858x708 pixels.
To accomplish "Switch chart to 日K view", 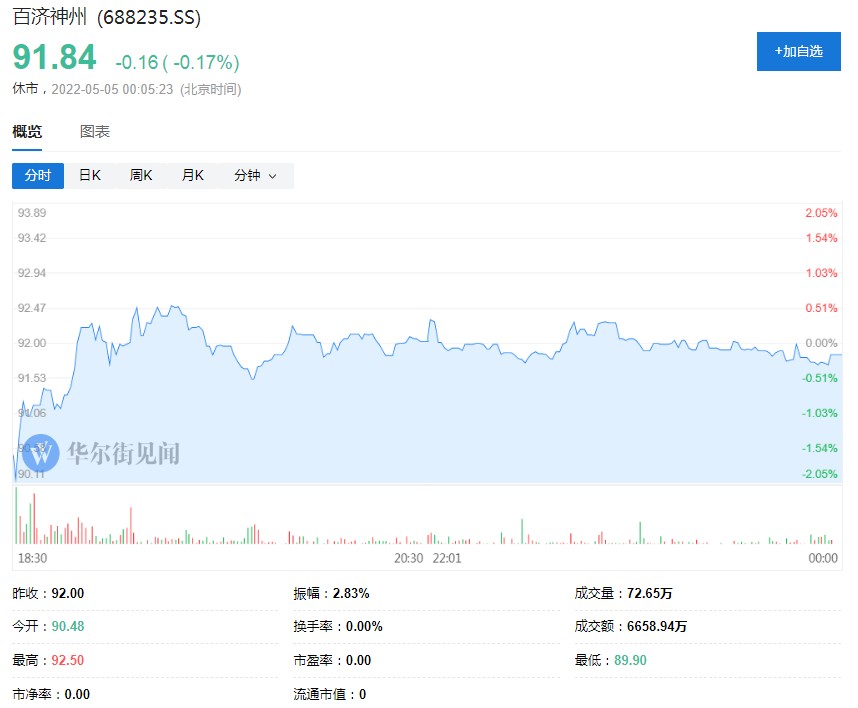I will tap(90, 175).
